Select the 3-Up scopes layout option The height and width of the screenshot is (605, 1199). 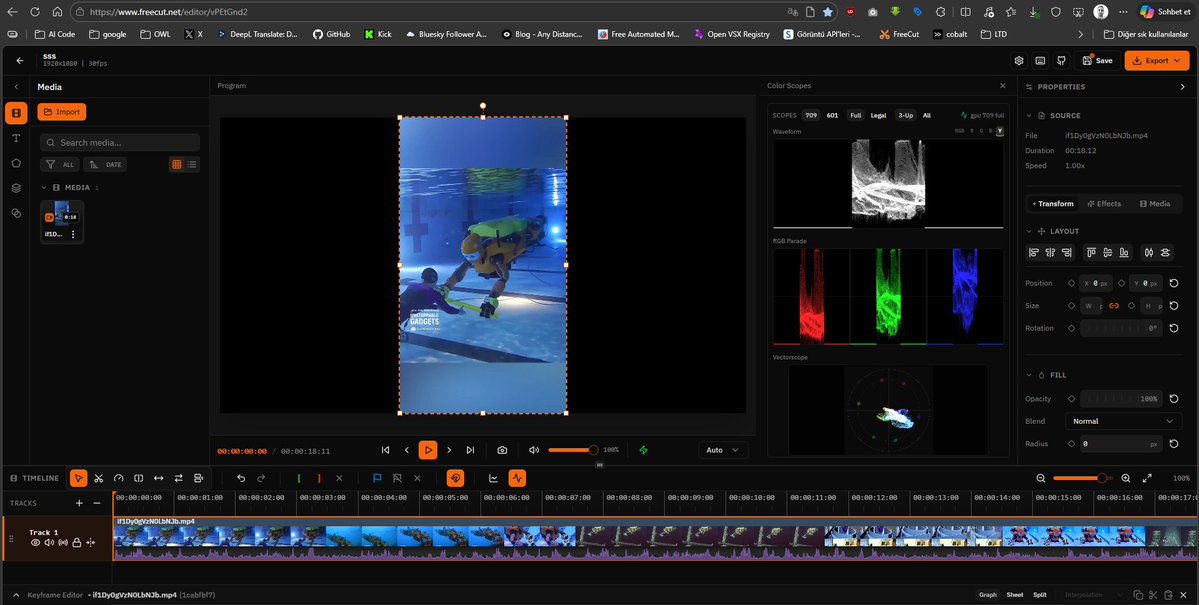[905, 115]
